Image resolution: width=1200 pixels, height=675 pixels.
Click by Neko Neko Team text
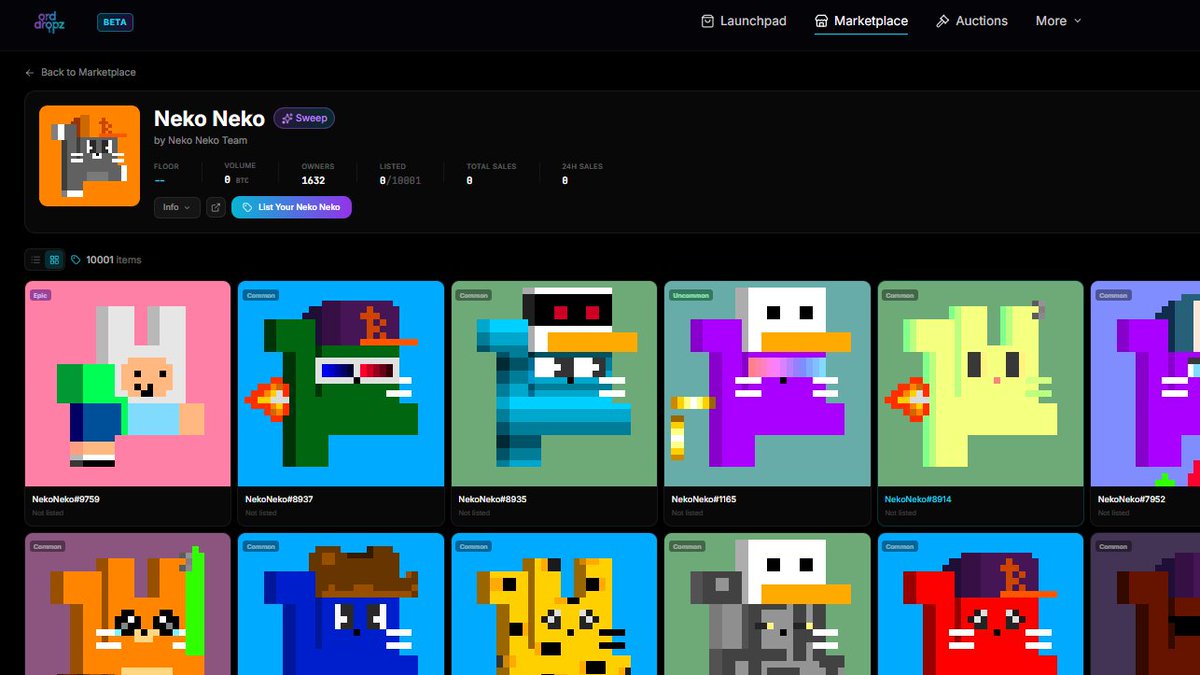pyautogui.click(x=201, y=141)
